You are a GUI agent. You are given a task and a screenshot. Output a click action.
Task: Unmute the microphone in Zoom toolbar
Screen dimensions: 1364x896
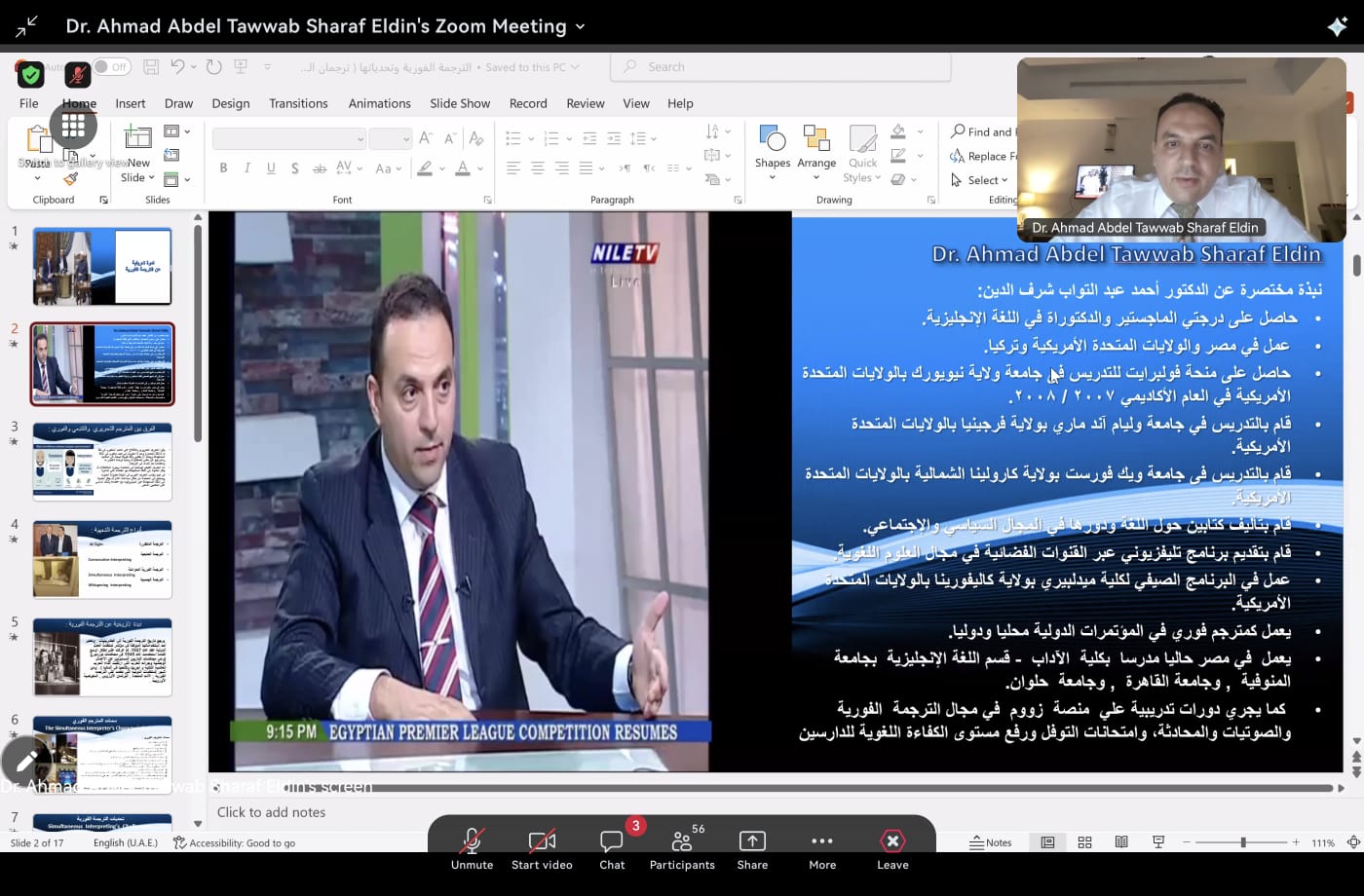(472, 841)
